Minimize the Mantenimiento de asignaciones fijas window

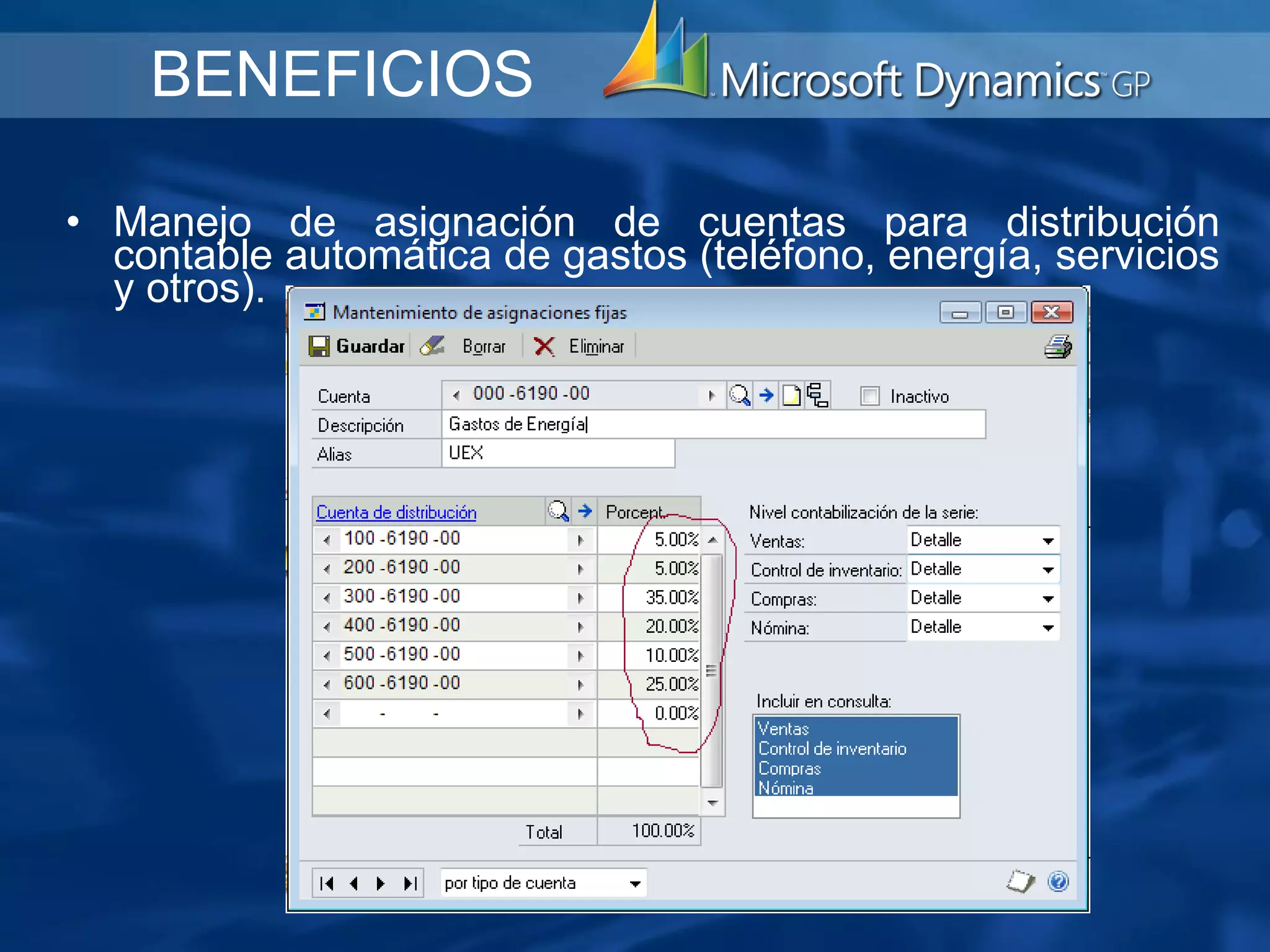[x=960, y=312]
